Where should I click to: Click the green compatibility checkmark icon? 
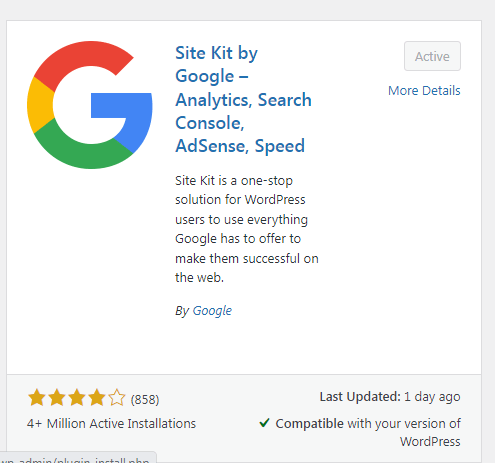coord(264,423)
